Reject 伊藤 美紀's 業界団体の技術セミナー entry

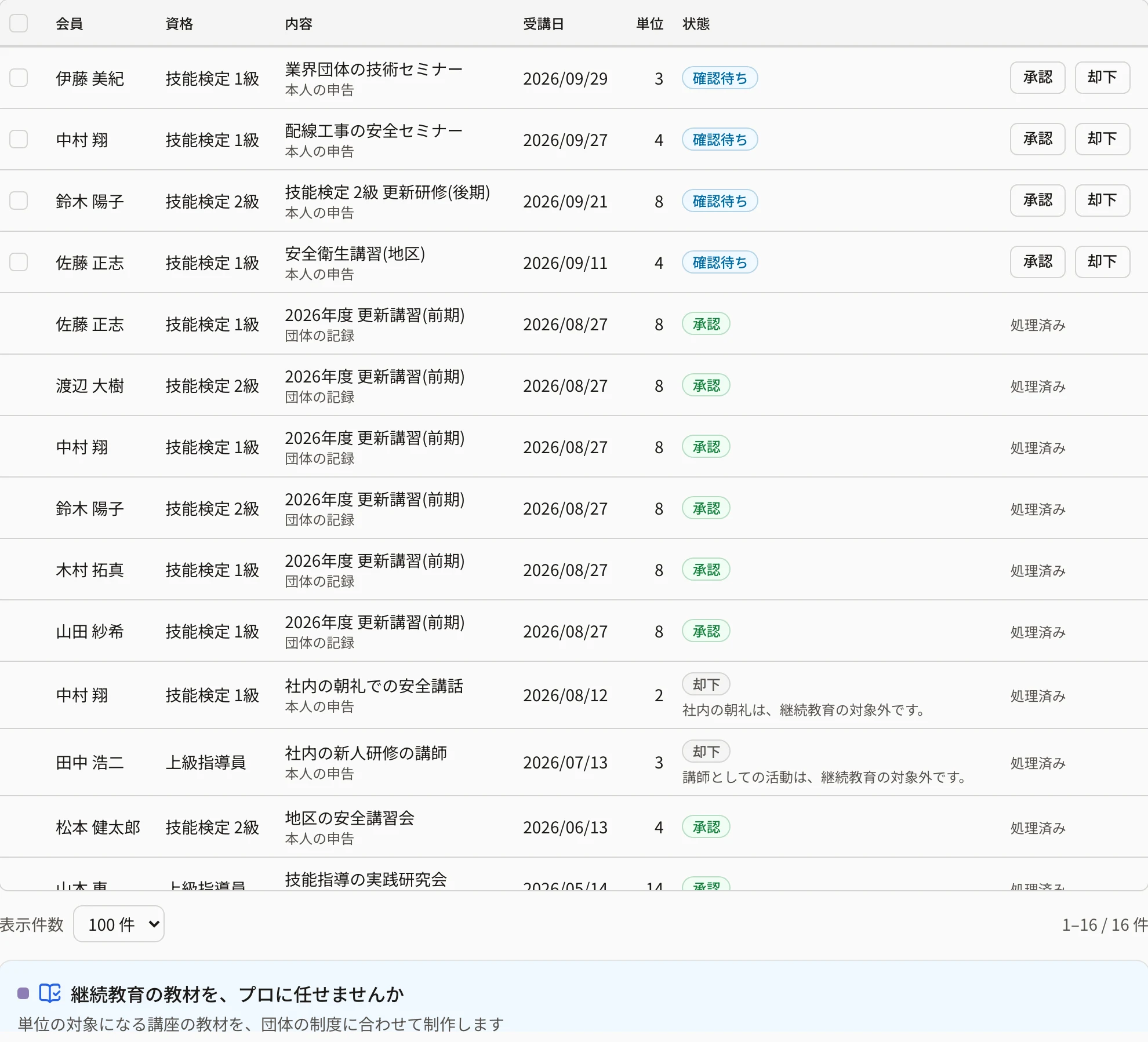click(x=1102, y=78)
